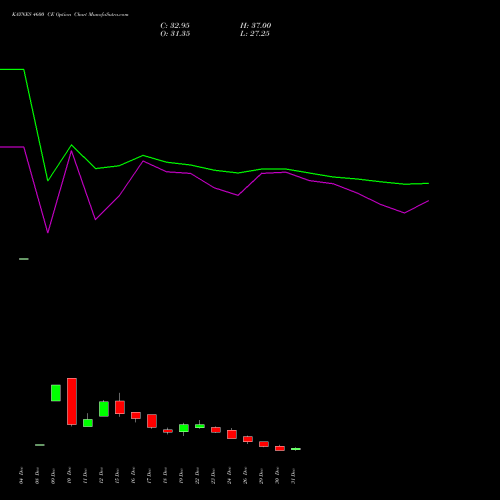Click the 09 Dec date label
Image resolution: width=500 pixels, height=500 pixels.
click(x=54, y=476)
